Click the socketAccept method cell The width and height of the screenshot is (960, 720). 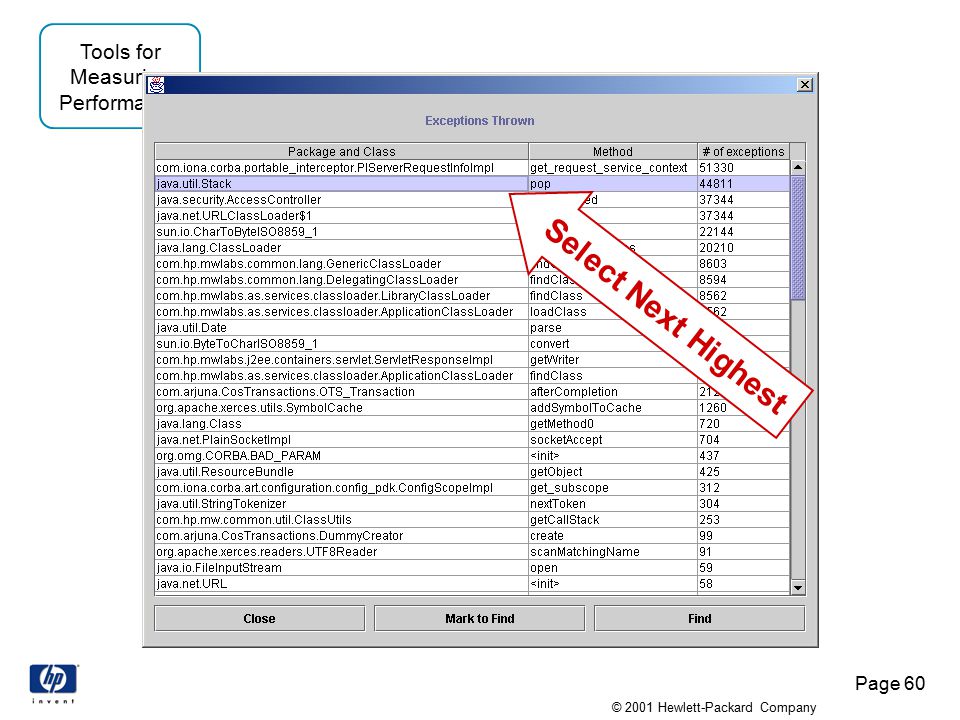[x=613, y=440]
